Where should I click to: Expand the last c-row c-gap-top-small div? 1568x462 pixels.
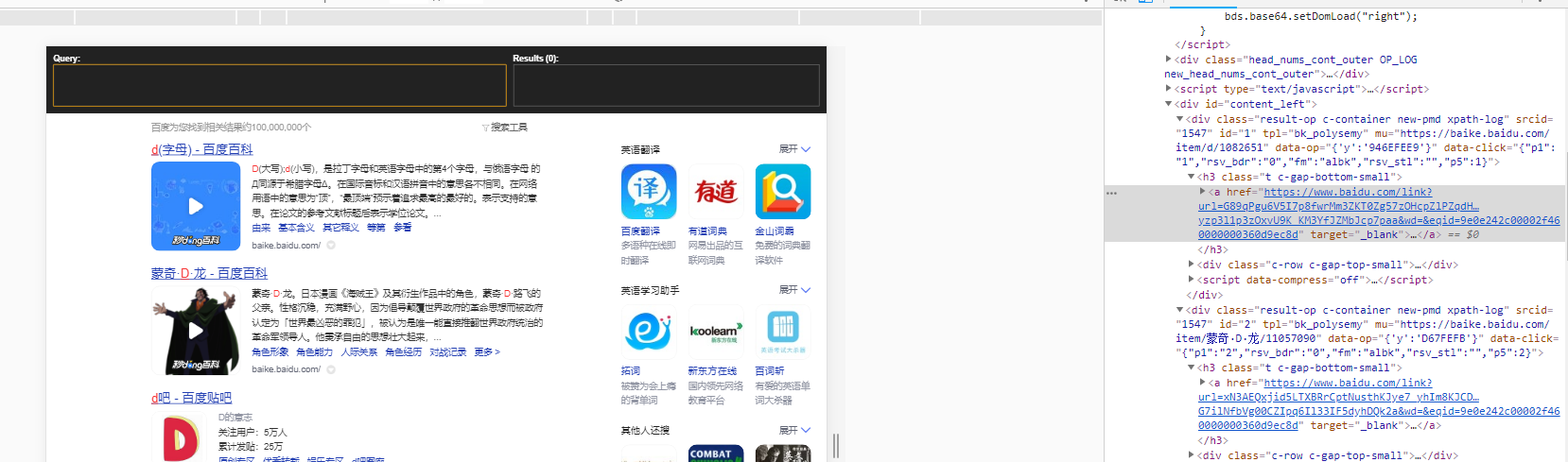[x=1192, y=455]
